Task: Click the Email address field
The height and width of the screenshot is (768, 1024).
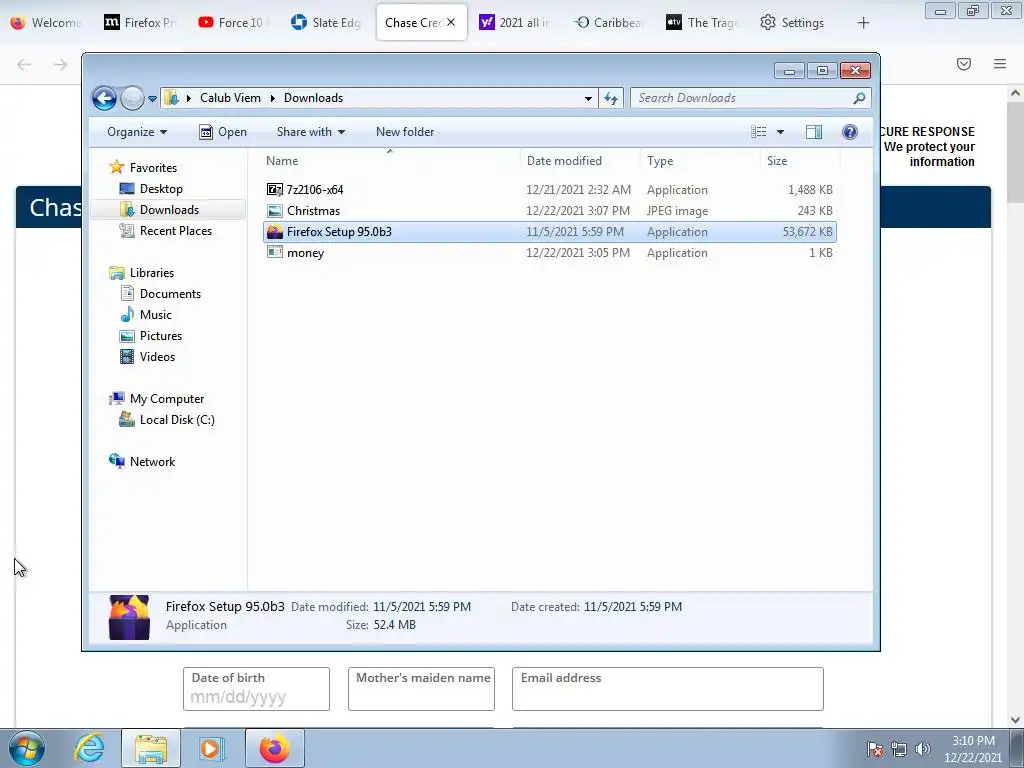Action: pyautogui.click(x=667, y=689)
